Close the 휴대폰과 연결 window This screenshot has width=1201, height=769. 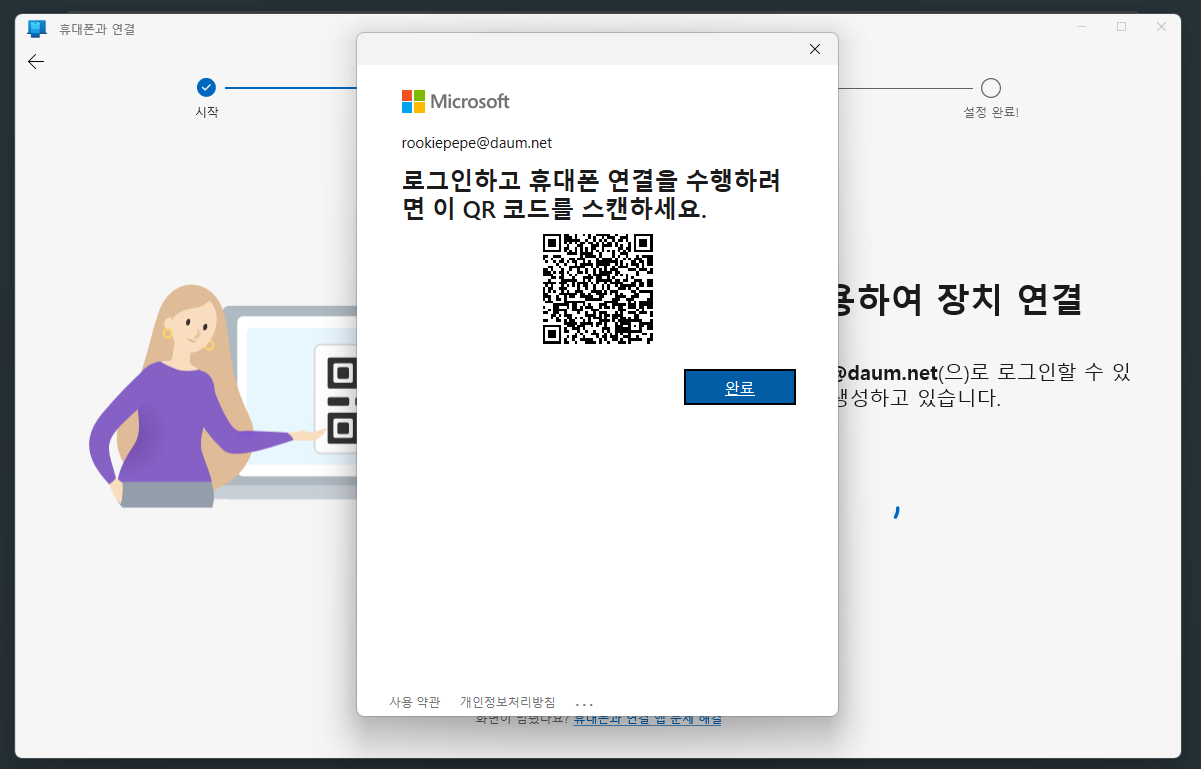pos(1161,27)
